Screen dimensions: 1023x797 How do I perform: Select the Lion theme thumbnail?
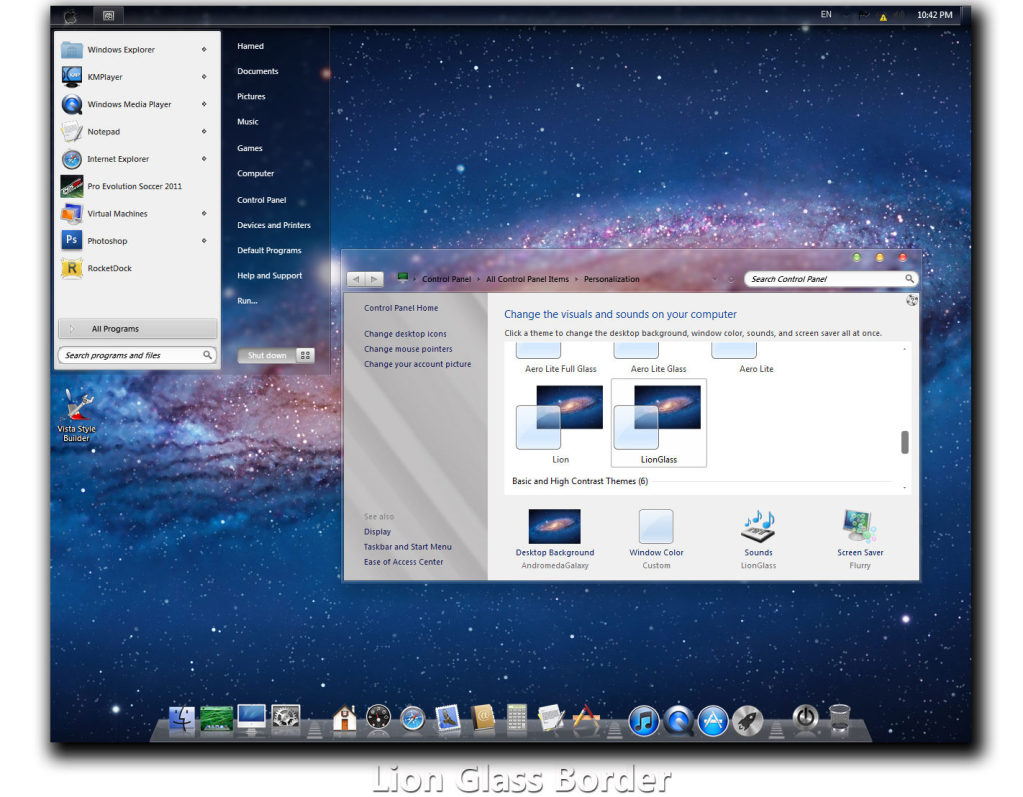(x=560, y=424)
